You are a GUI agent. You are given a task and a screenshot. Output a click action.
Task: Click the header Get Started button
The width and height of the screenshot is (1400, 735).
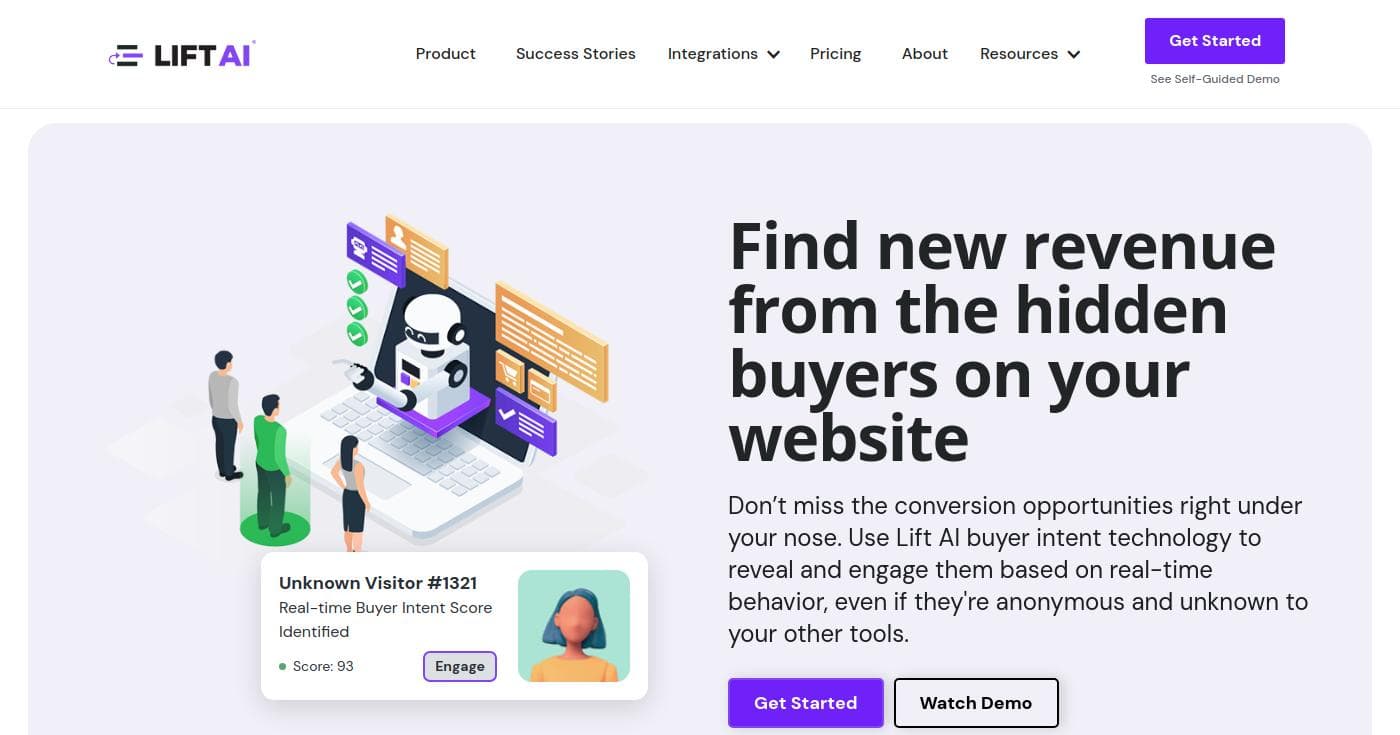pyautogui.click(x=1214, y=41)
